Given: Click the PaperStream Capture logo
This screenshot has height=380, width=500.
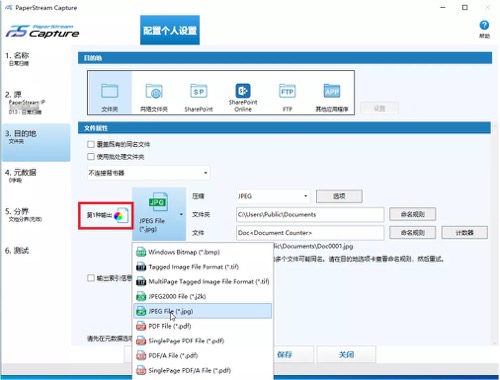Looking at the screenshot, I should click(x=43, y=31).
